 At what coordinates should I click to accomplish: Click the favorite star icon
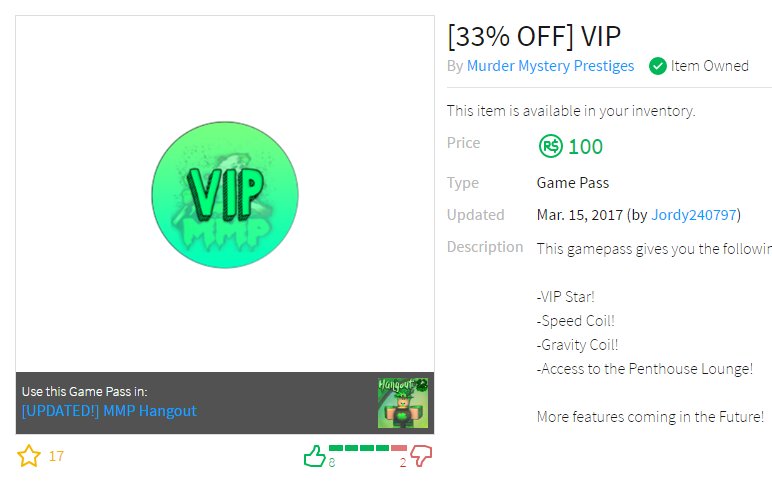click(29, 456)
